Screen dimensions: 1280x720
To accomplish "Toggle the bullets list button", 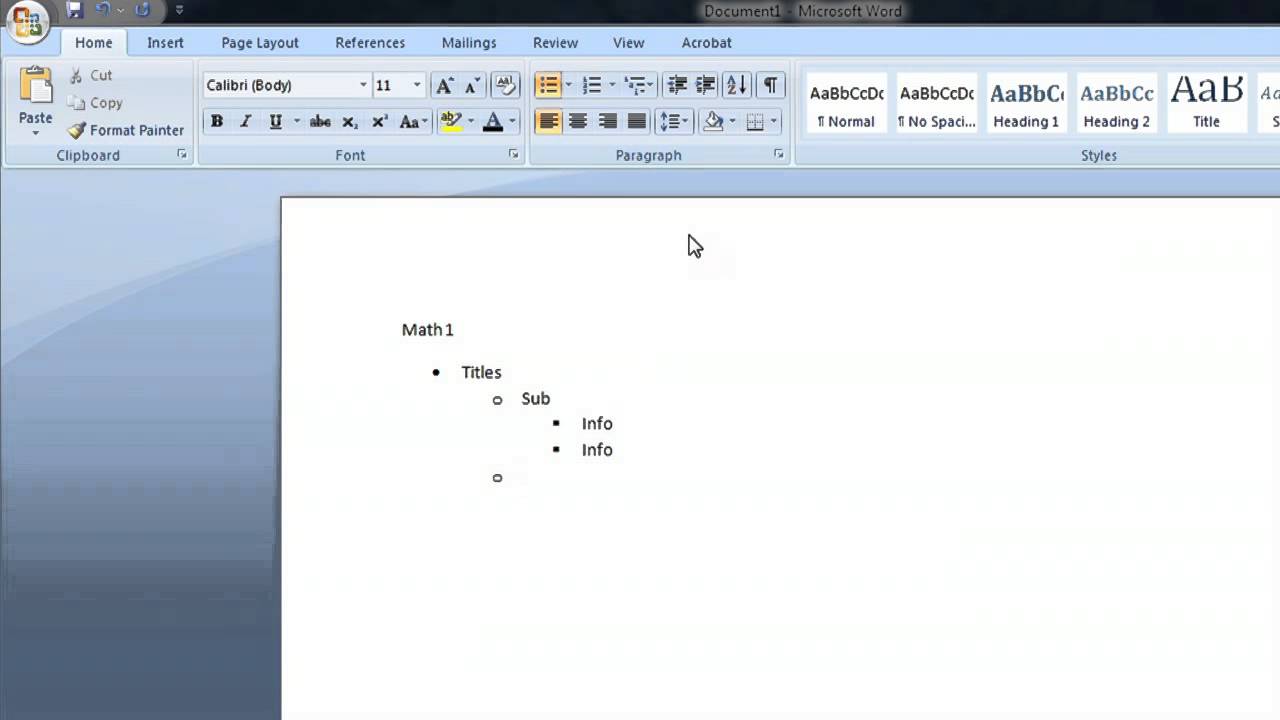I will pyautogui.click(x=548, y=86).
